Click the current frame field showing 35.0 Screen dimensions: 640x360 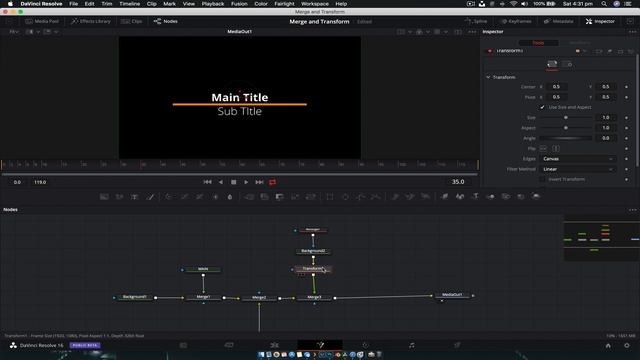point(458,182)
